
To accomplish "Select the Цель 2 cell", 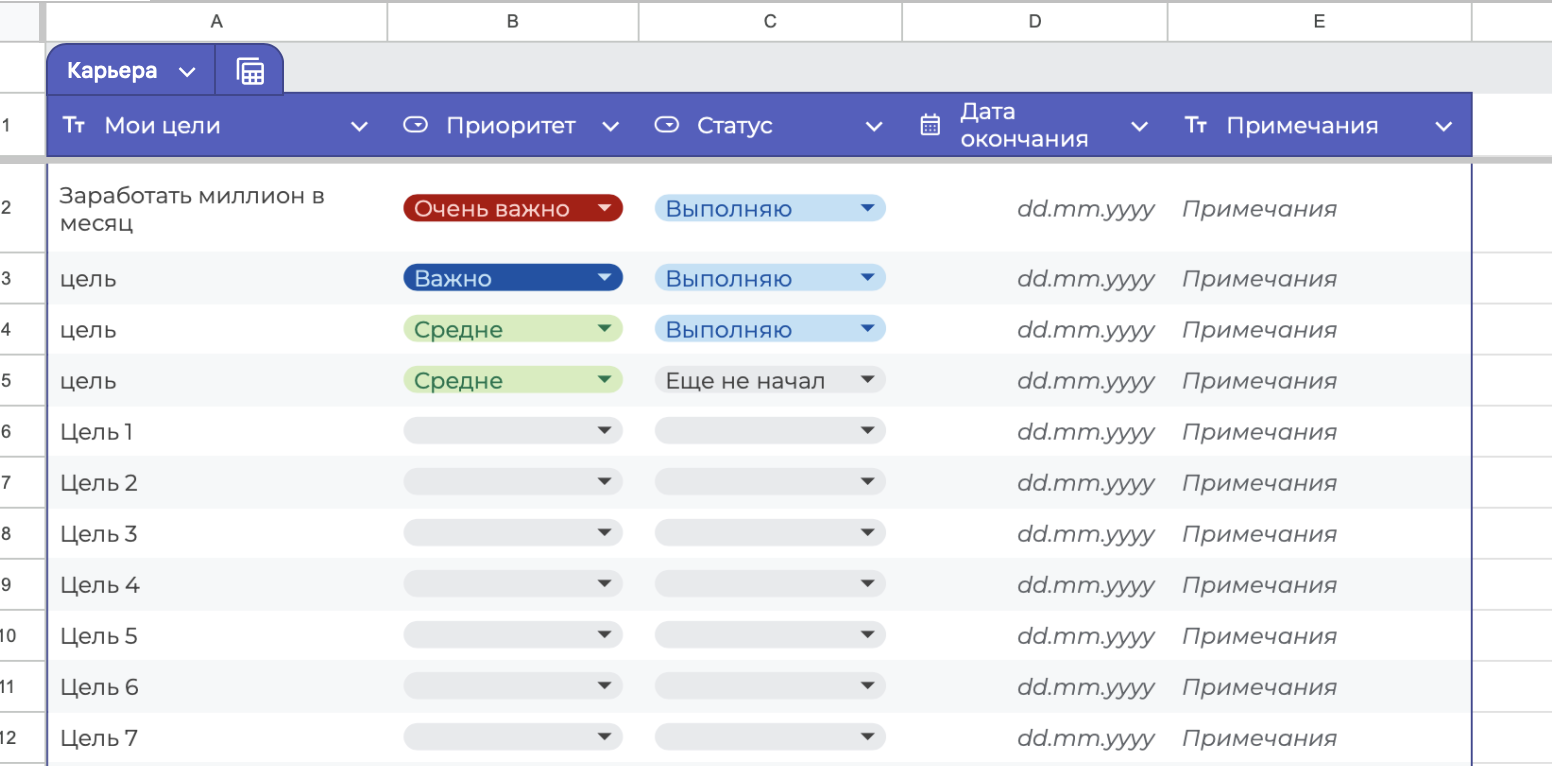I will click(218, 482).
